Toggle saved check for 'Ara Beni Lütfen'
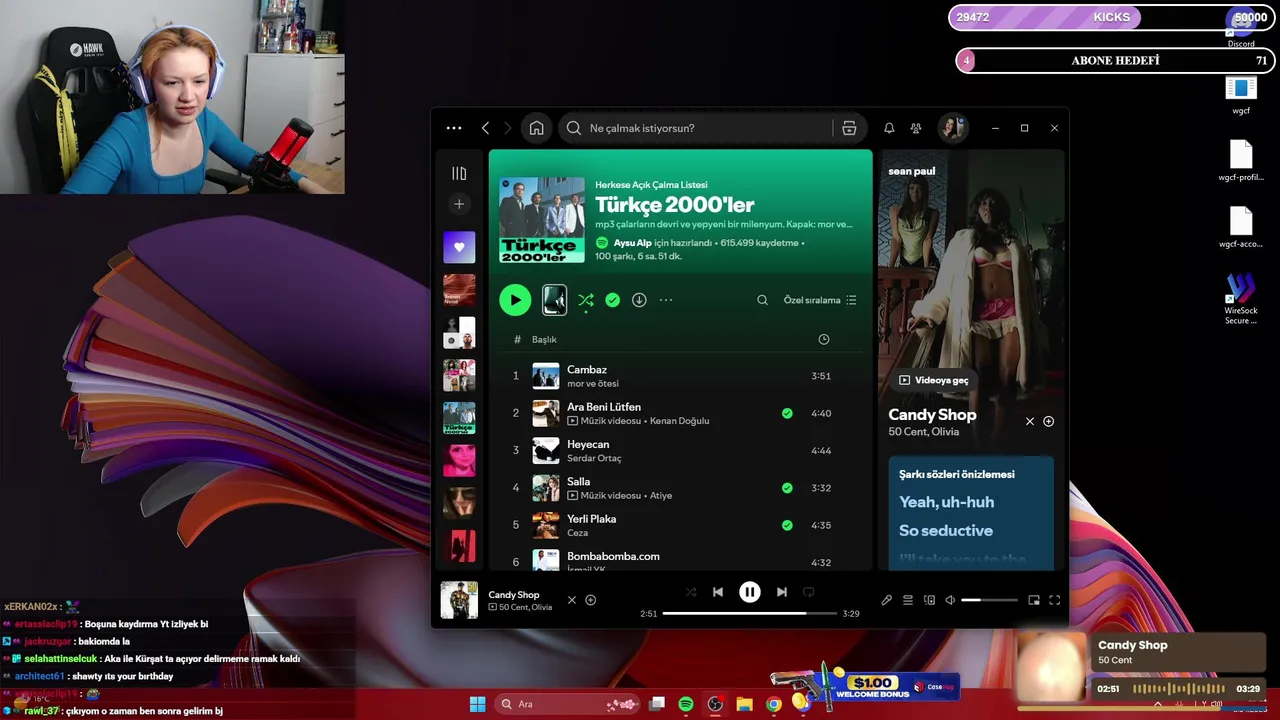This screenshot has width=1280, height=720. click(787, 413)
